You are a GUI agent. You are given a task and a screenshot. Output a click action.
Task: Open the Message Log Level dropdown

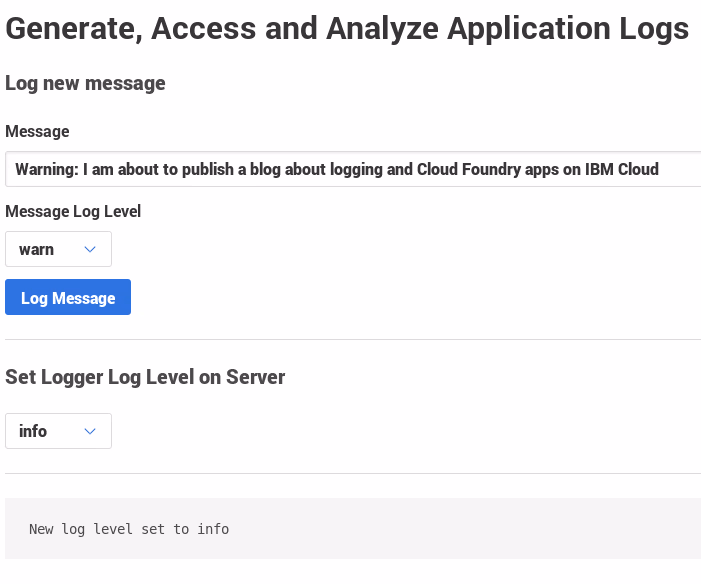pyautogui.click(x=58, y=249)
